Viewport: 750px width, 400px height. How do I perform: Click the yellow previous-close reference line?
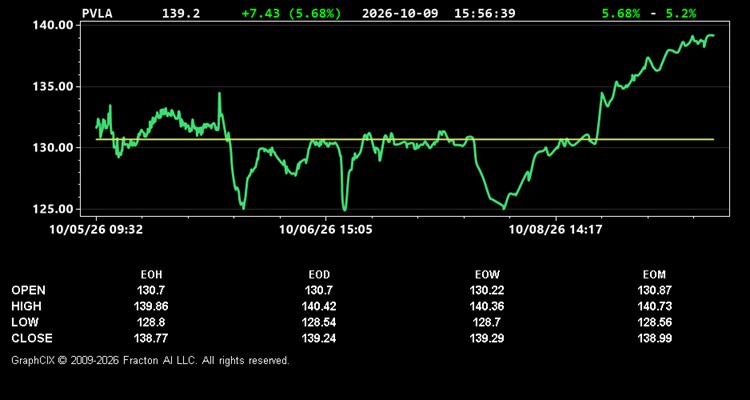pos(405,139)
